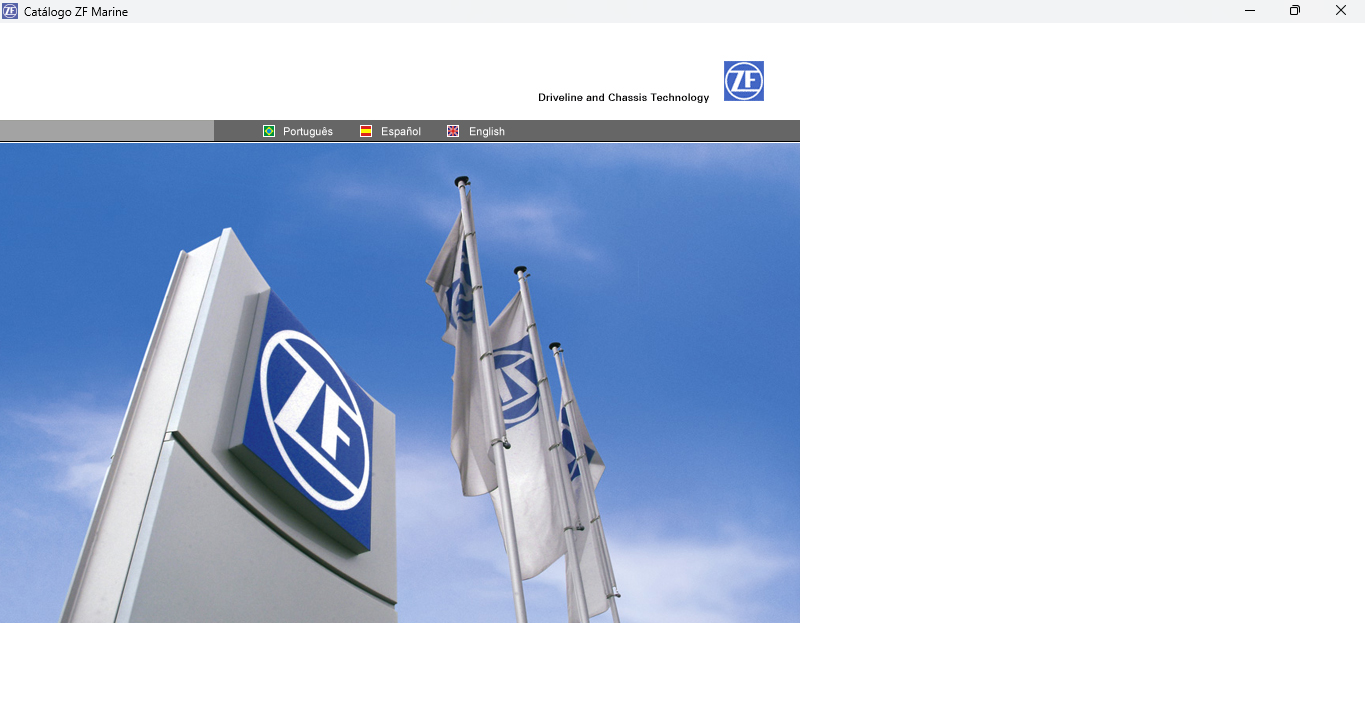Switch the catalog to English
Screen dimensions: 1365x717
click(x=487, y=131)
